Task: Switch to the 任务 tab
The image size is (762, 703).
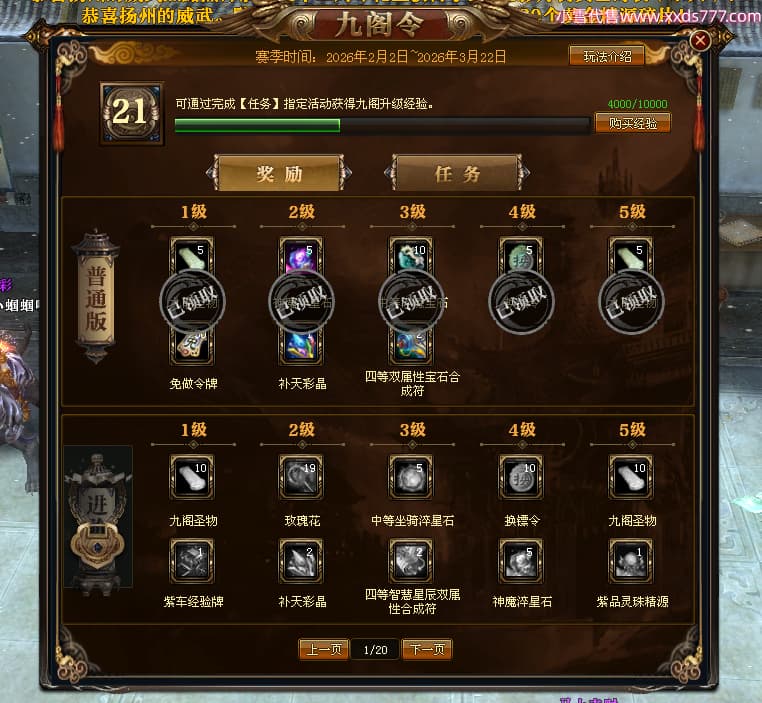Action: [457, 173]
